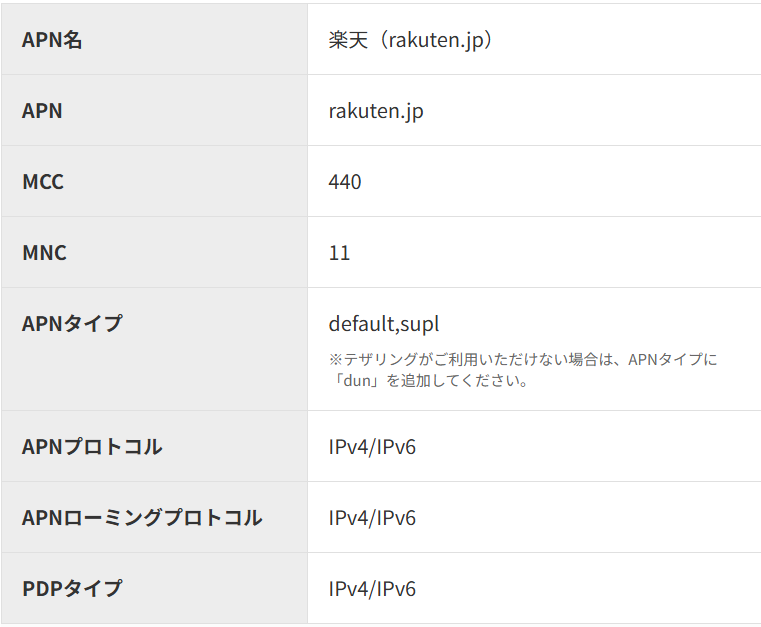Image resolution: width=761 pixels, height=627 pixels.
Task: Click the tethering note about dun
Action: [523, 370]
